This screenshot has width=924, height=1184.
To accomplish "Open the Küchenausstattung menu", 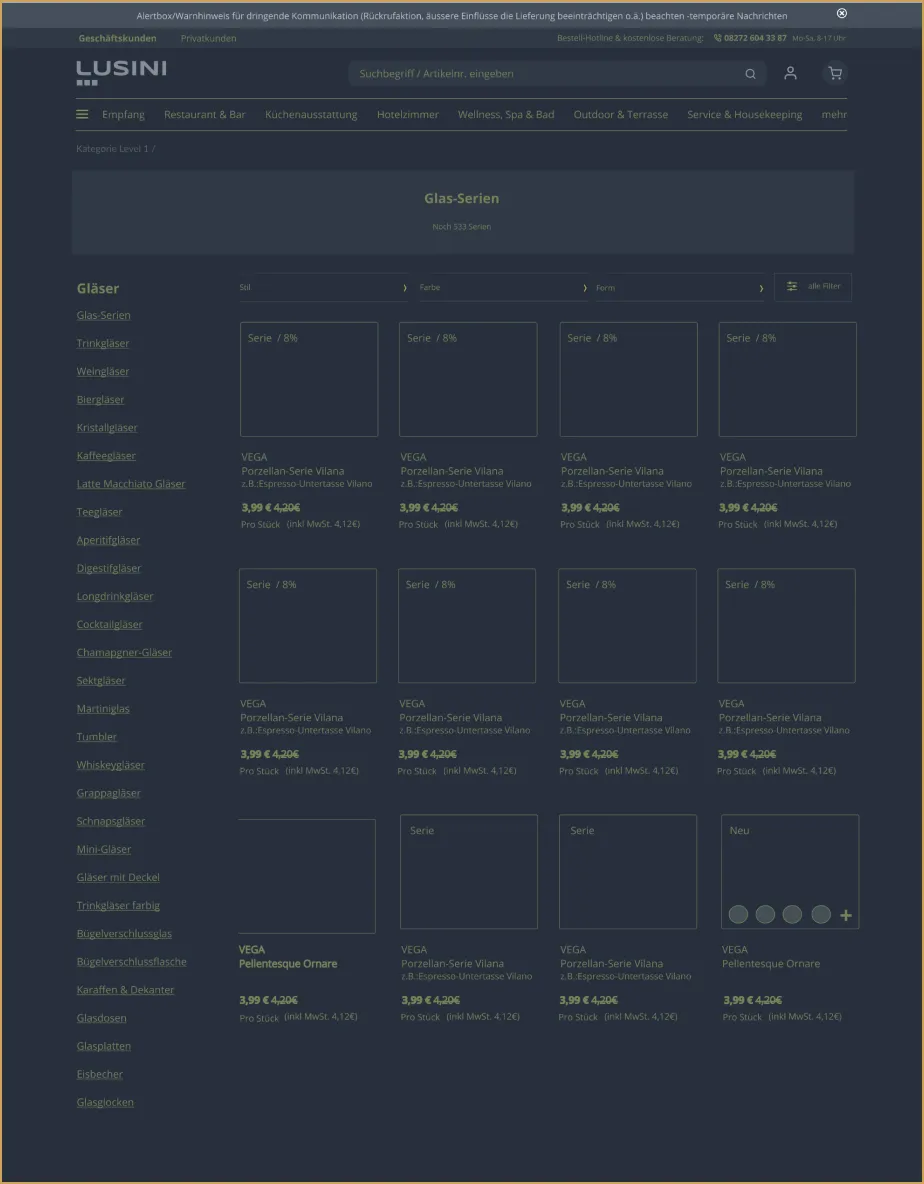I will 311,115.
